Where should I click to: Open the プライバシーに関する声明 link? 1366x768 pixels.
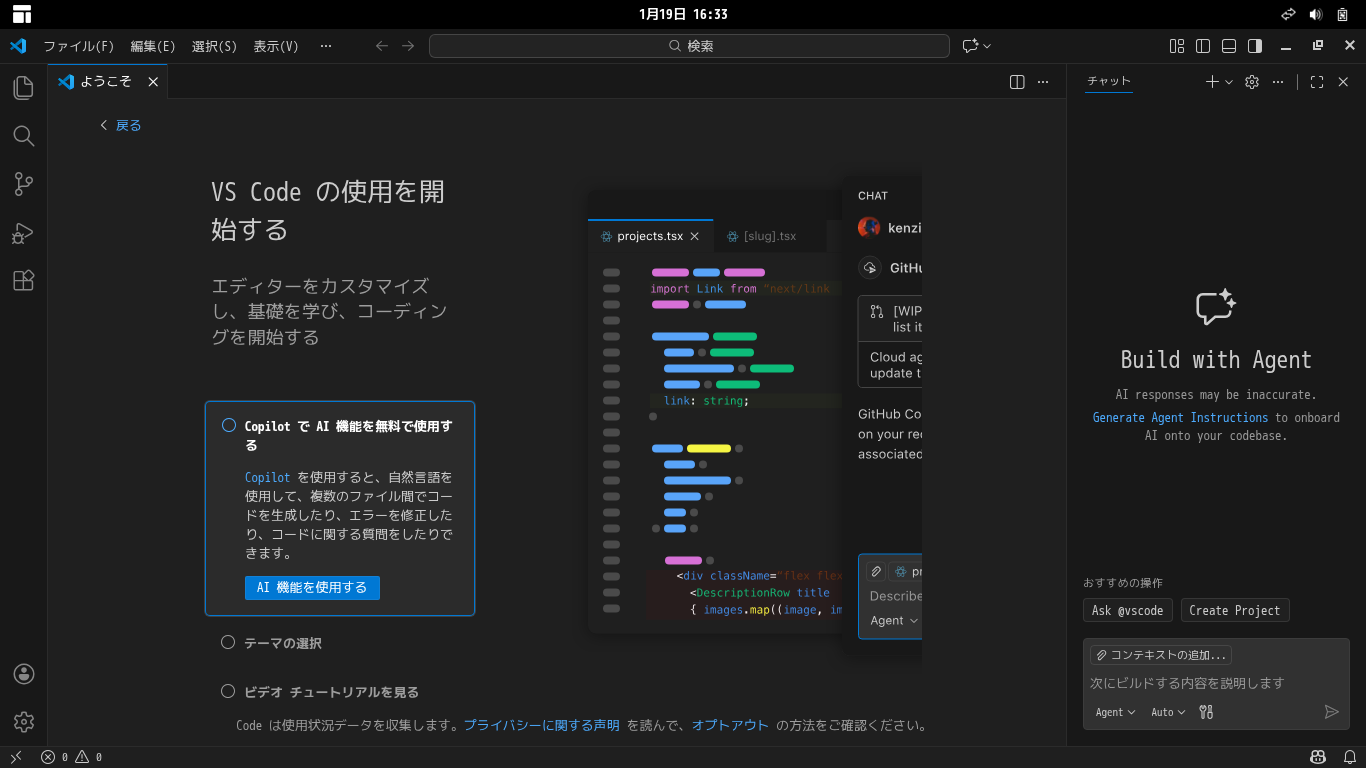tap(541, 725)
